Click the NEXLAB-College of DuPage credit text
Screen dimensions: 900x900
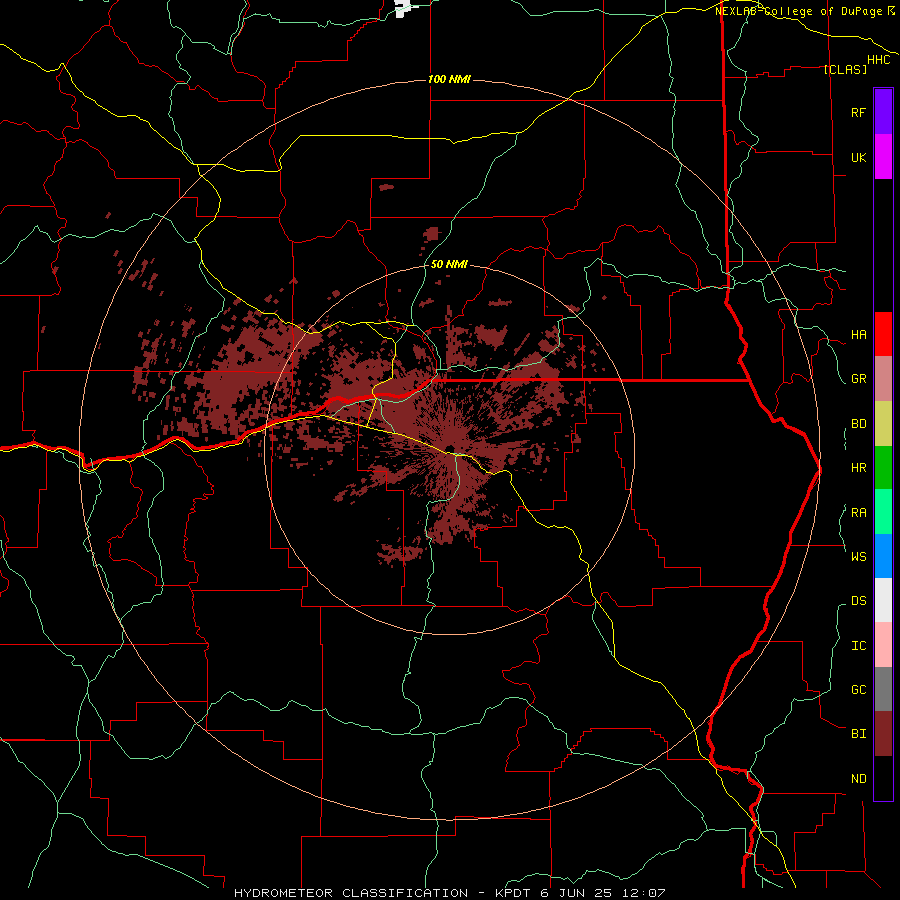[800, 11]
